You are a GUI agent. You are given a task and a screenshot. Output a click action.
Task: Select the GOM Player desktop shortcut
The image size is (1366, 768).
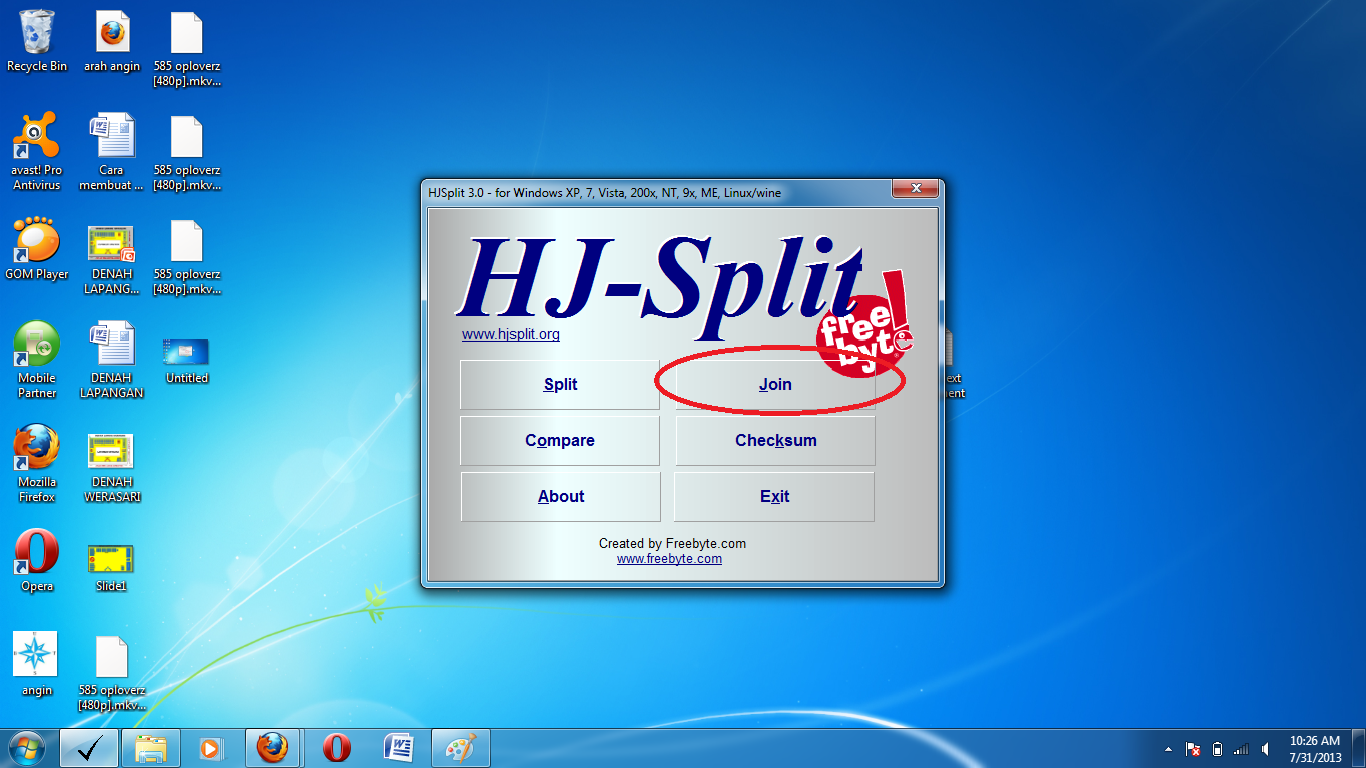click(37, 250)
